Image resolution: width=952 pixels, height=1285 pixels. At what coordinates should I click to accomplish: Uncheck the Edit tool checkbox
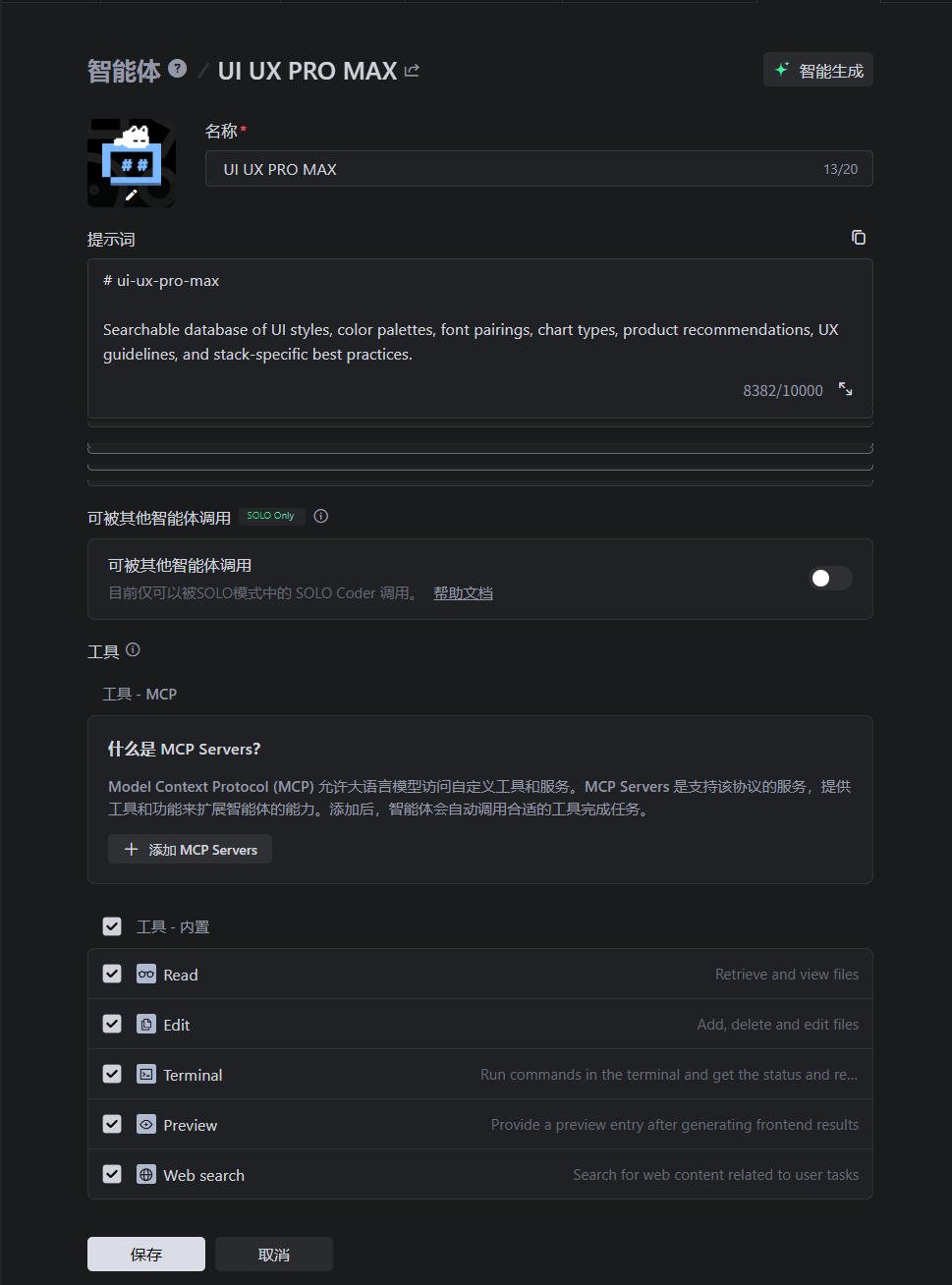tap(112, 1024)
